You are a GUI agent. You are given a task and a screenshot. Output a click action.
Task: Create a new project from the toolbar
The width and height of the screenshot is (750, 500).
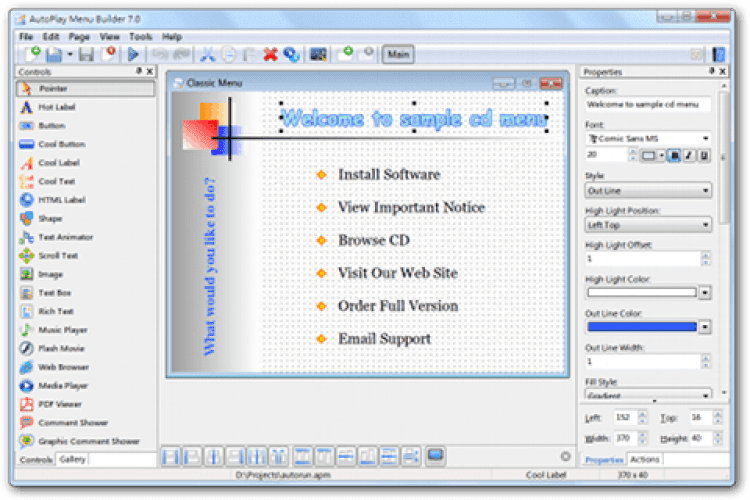(32, 54)
